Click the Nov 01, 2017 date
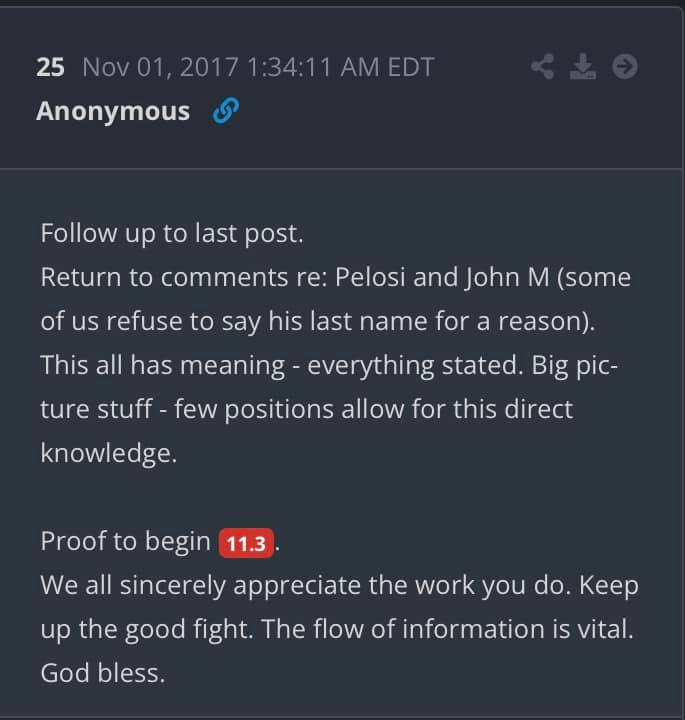The width and height of the screenshot is (685, 720). pyautogui.click(x=159, y=67)
